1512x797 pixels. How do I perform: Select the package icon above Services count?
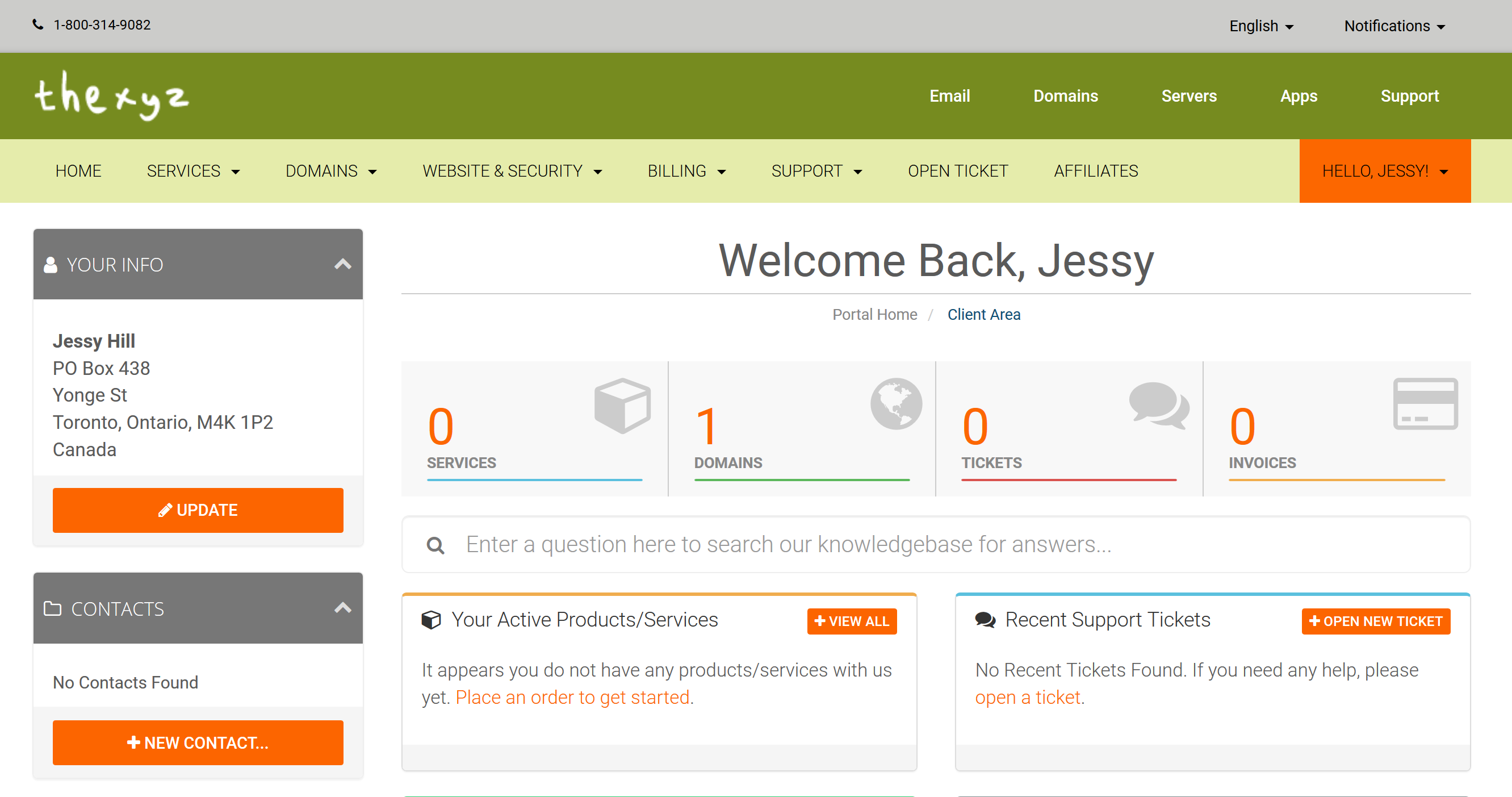click(623, 404)
